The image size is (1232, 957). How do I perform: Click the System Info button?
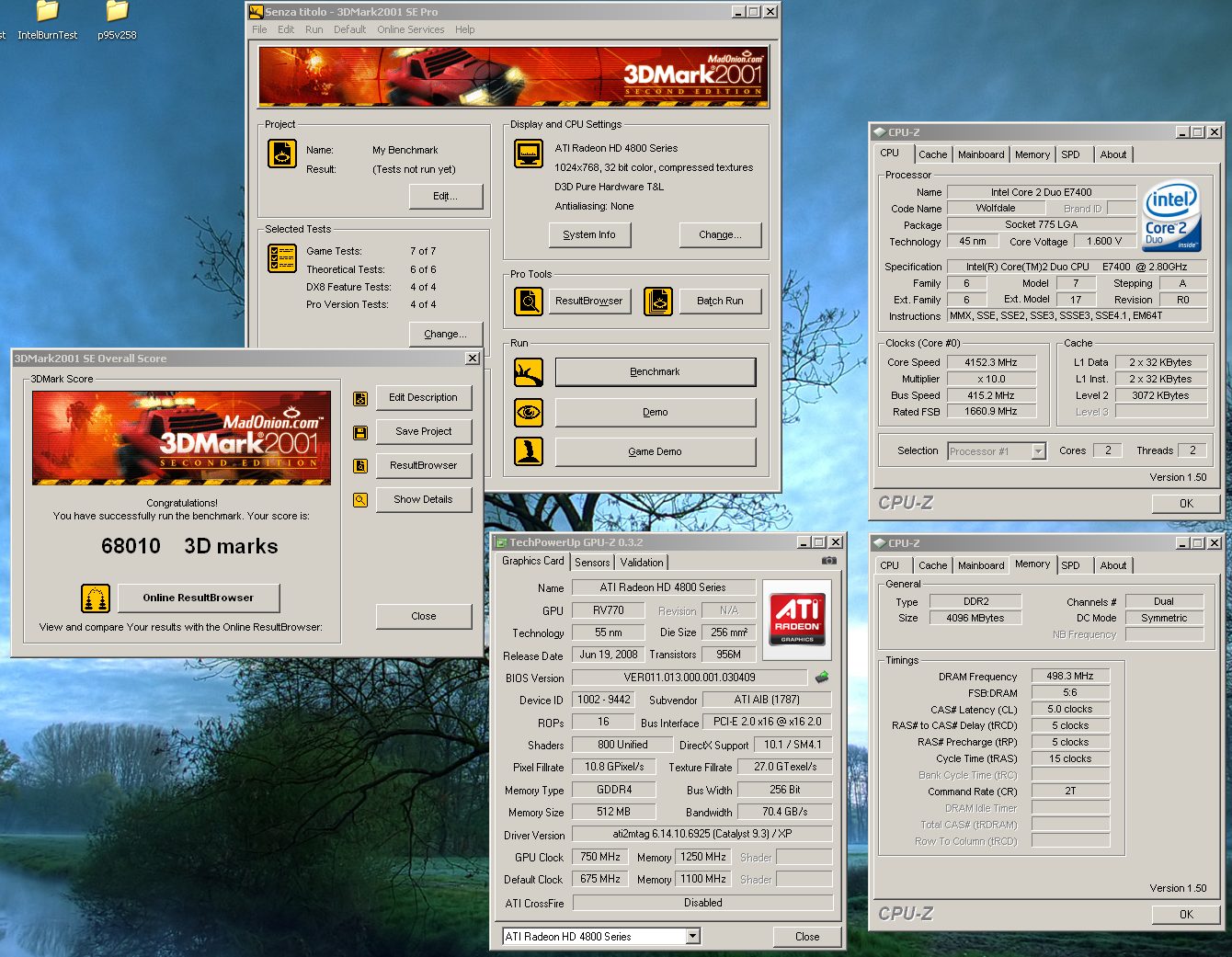(589, 234)
